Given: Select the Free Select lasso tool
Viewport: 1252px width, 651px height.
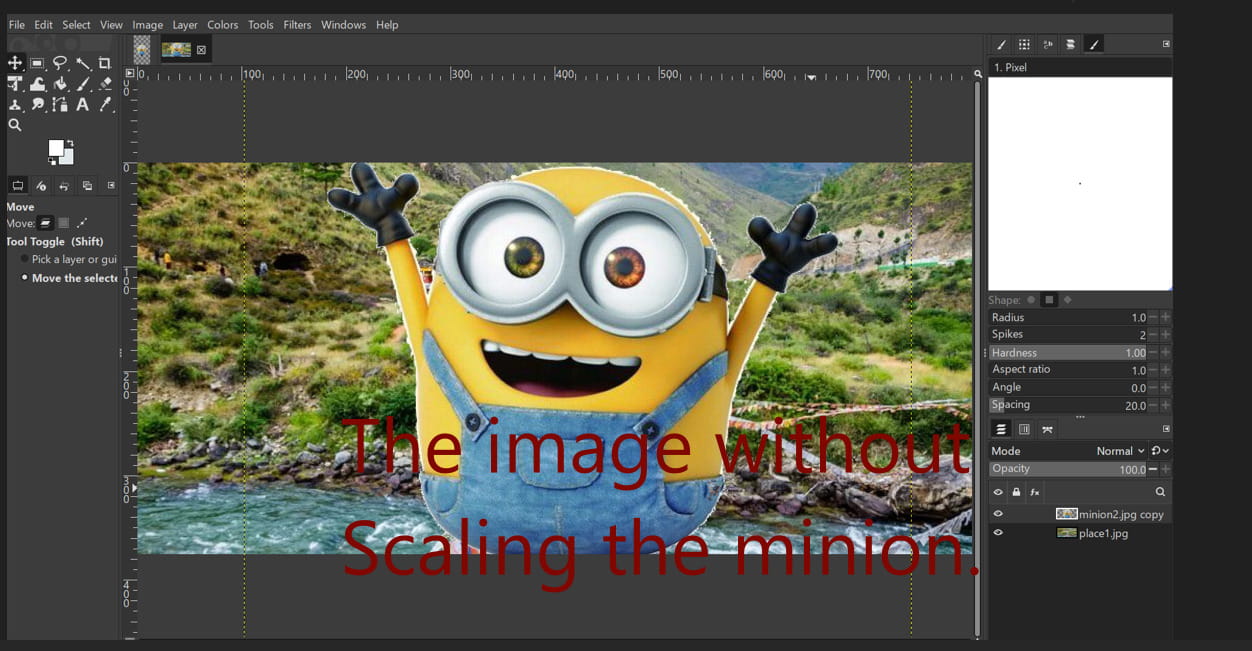Looking at the screenshot, I should coord(60,63).
